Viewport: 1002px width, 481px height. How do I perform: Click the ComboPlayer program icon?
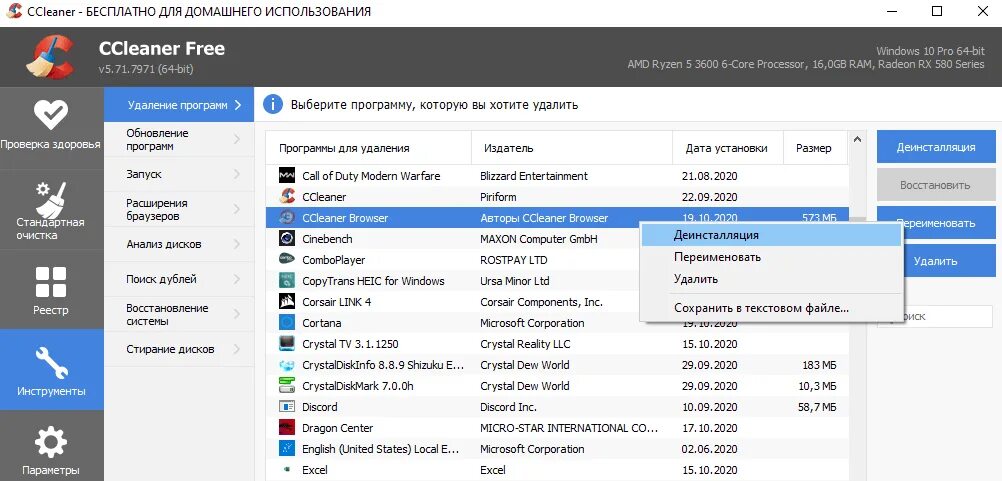pos(287,260)
